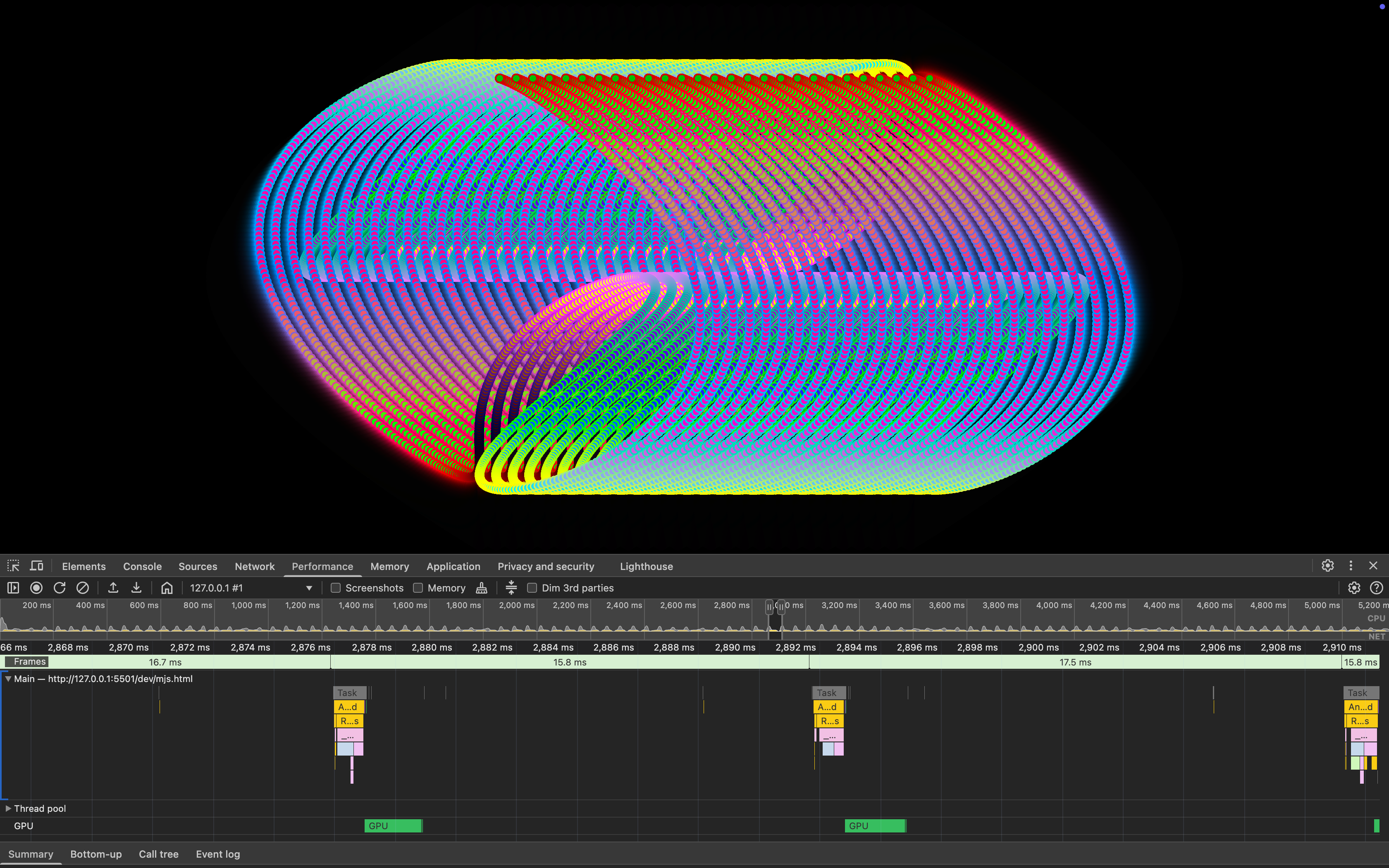Expand the Thread pool track
This screenshot has height=868, width=1389.
[8, 808]
